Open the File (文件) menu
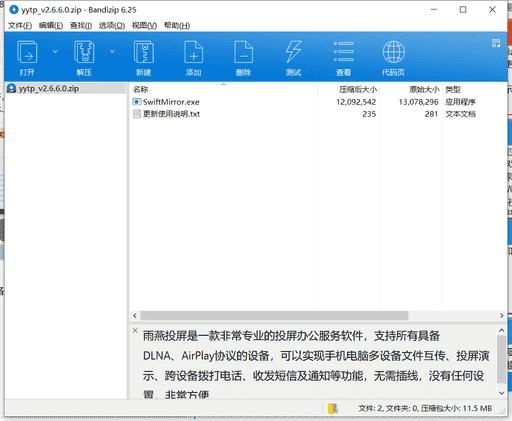512x421 pixels. (x=20, y=25)
